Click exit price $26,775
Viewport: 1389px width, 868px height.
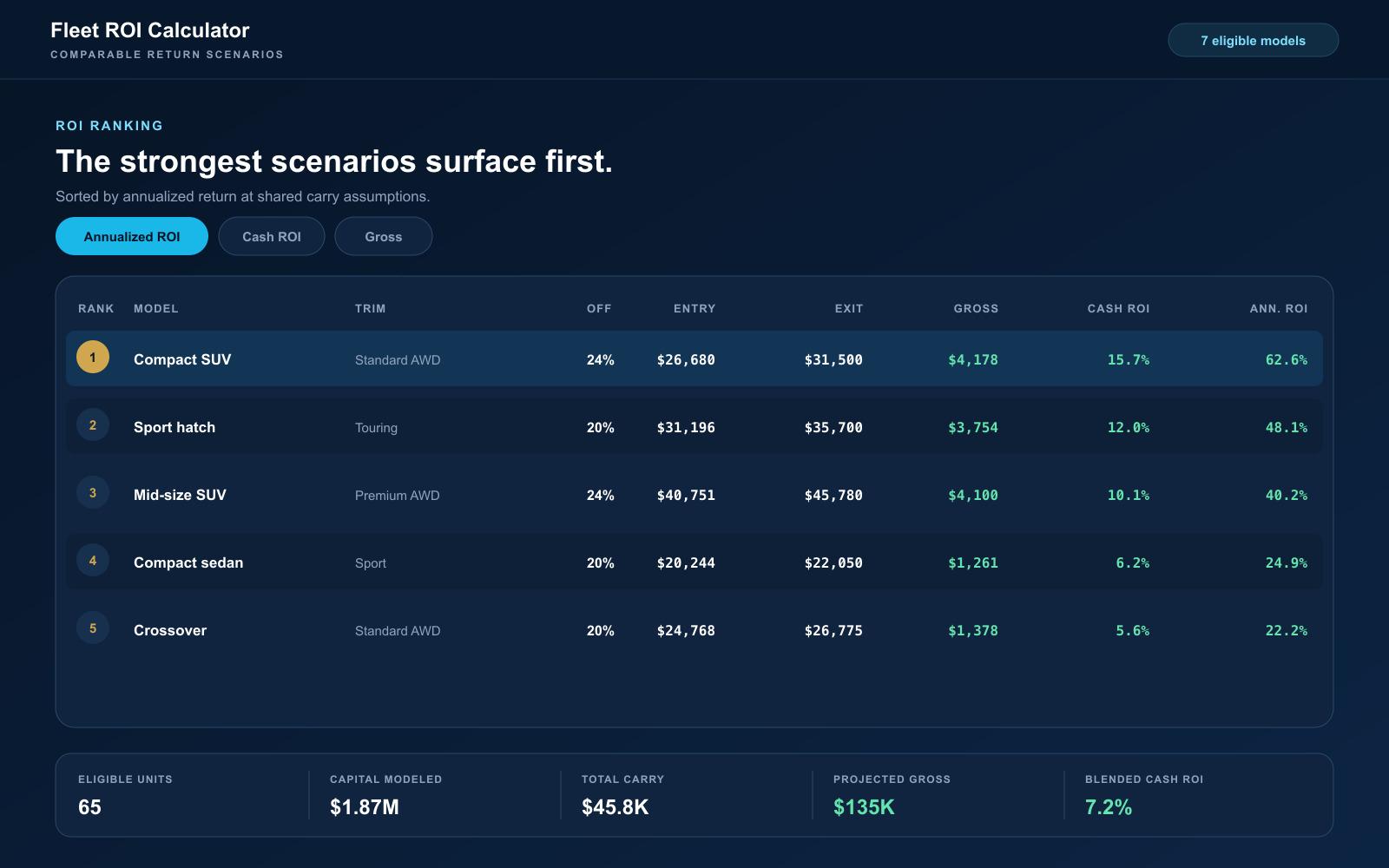pos(833,630)
